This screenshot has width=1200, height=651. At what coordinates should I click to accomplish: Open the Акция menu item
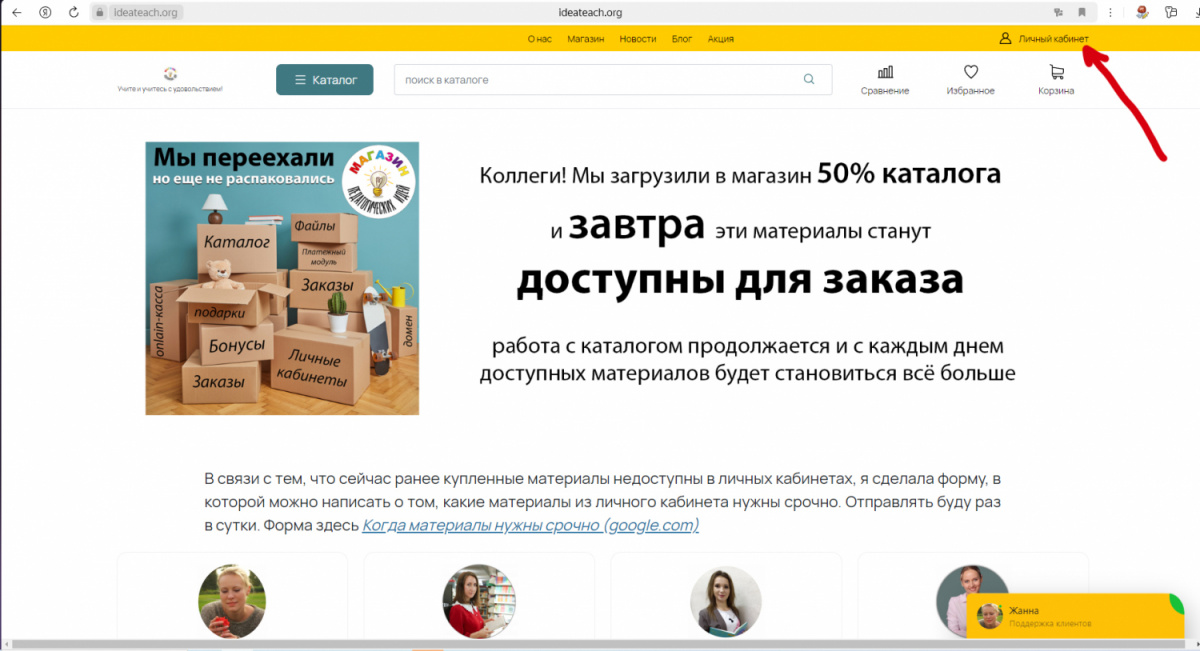(x=720, y=39)
